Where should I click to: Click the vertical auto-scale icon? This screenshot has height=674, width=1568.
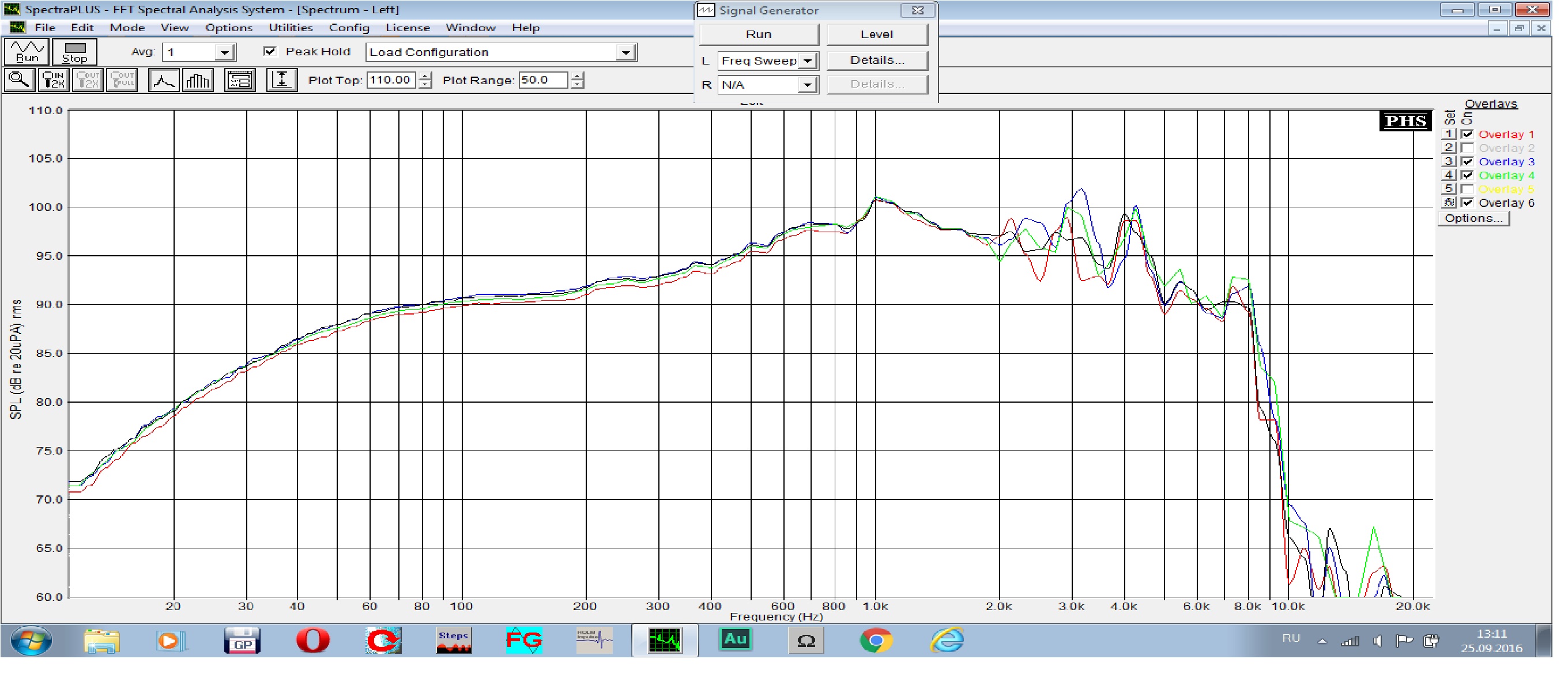tap(281, 80)
